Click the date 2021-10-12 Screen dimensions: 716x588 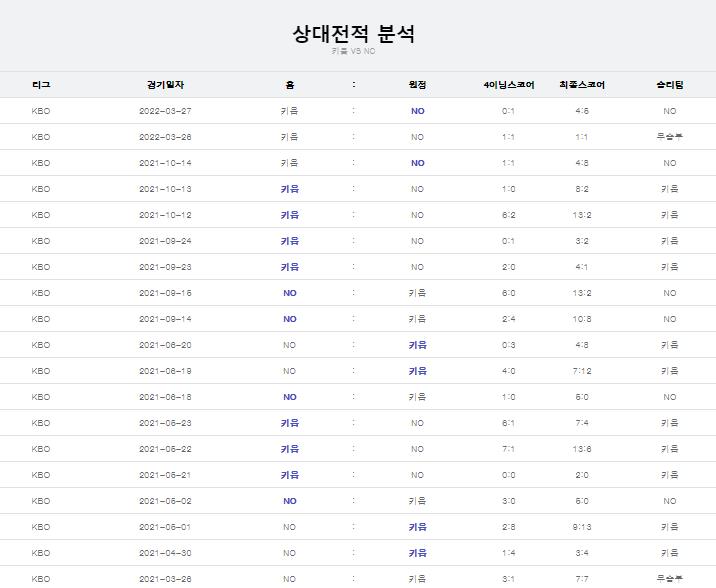(165, 215)
